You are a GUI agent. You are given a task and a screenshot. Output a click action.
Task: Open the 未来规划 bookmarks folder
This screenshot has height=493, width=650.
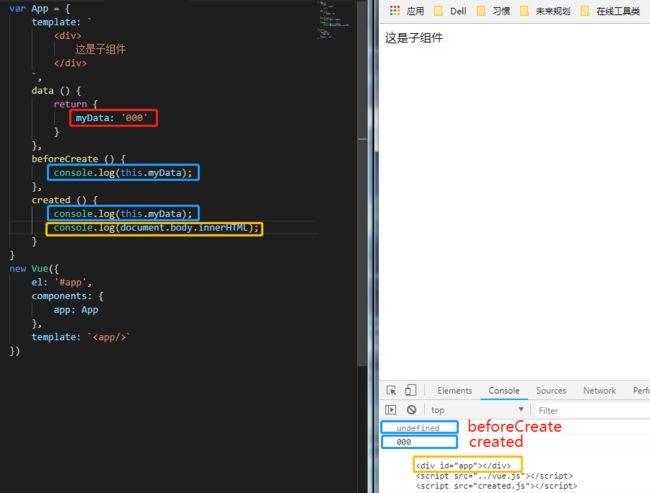pyautogui.click(x=546, y=11)
